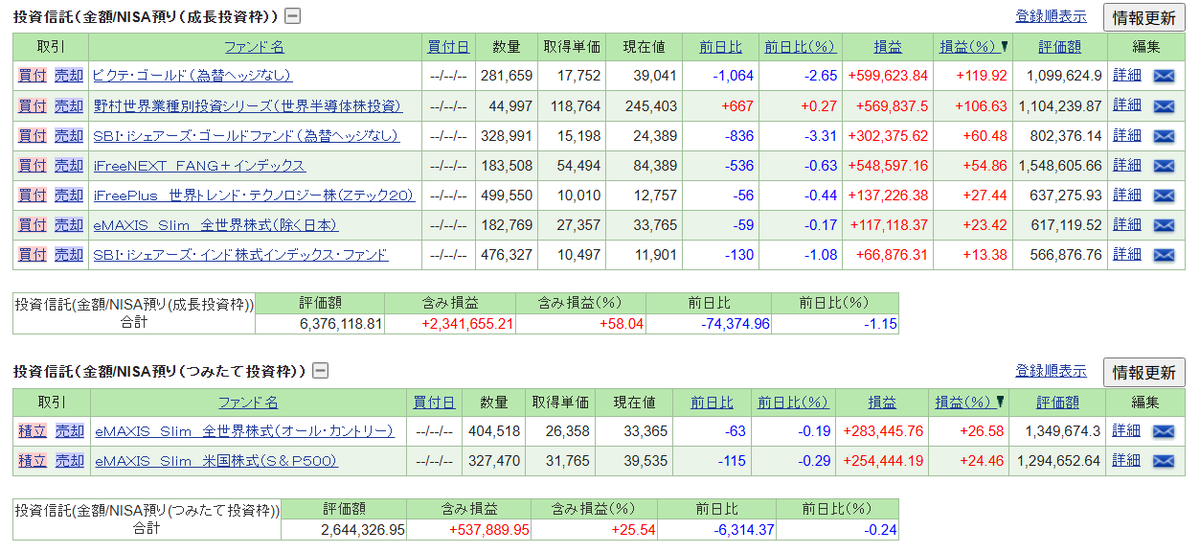Click 売却 for ピクテ・ゴールド
This screenshot has width=1200, height=553.
(x=69, y=76)
